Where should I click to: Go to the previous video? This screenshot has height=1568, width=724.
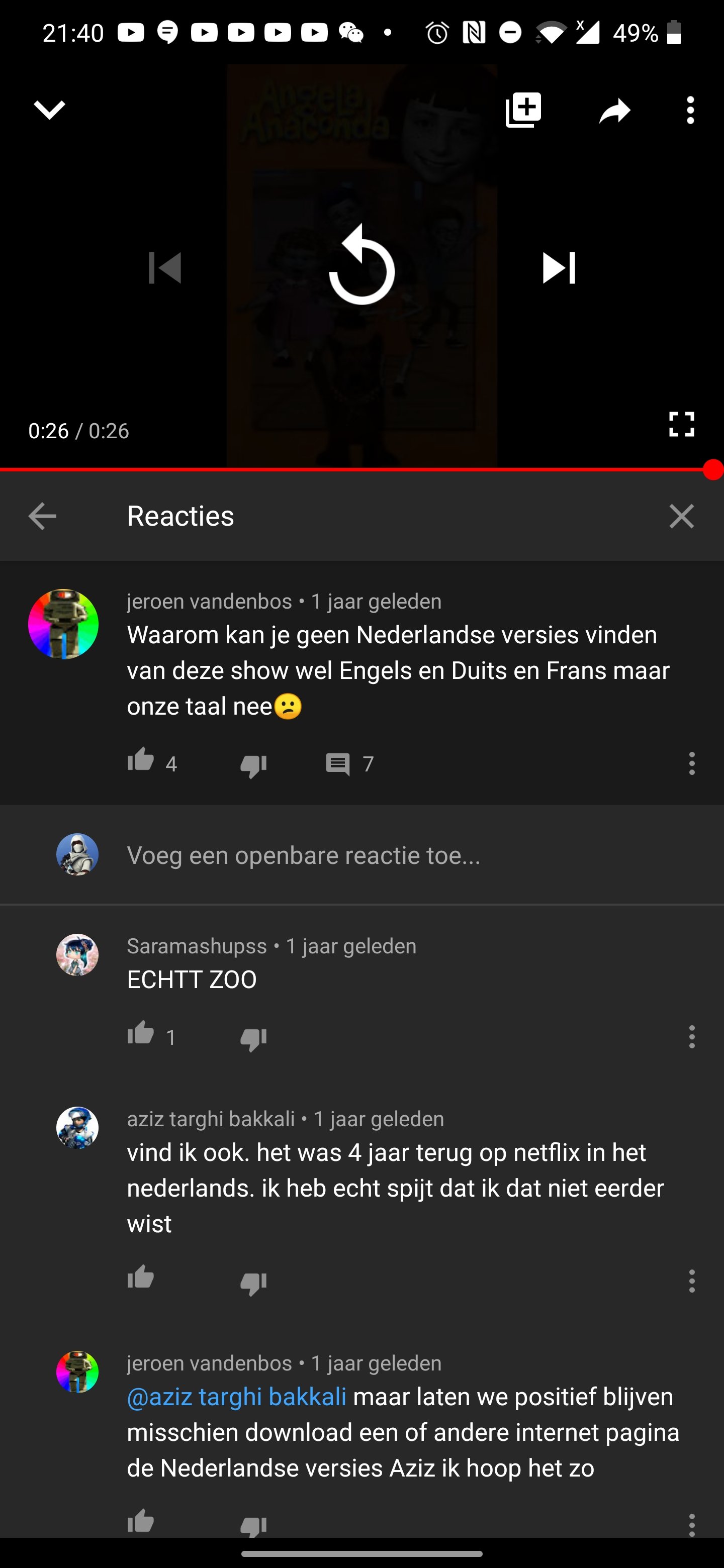click(x=165, y=268)
